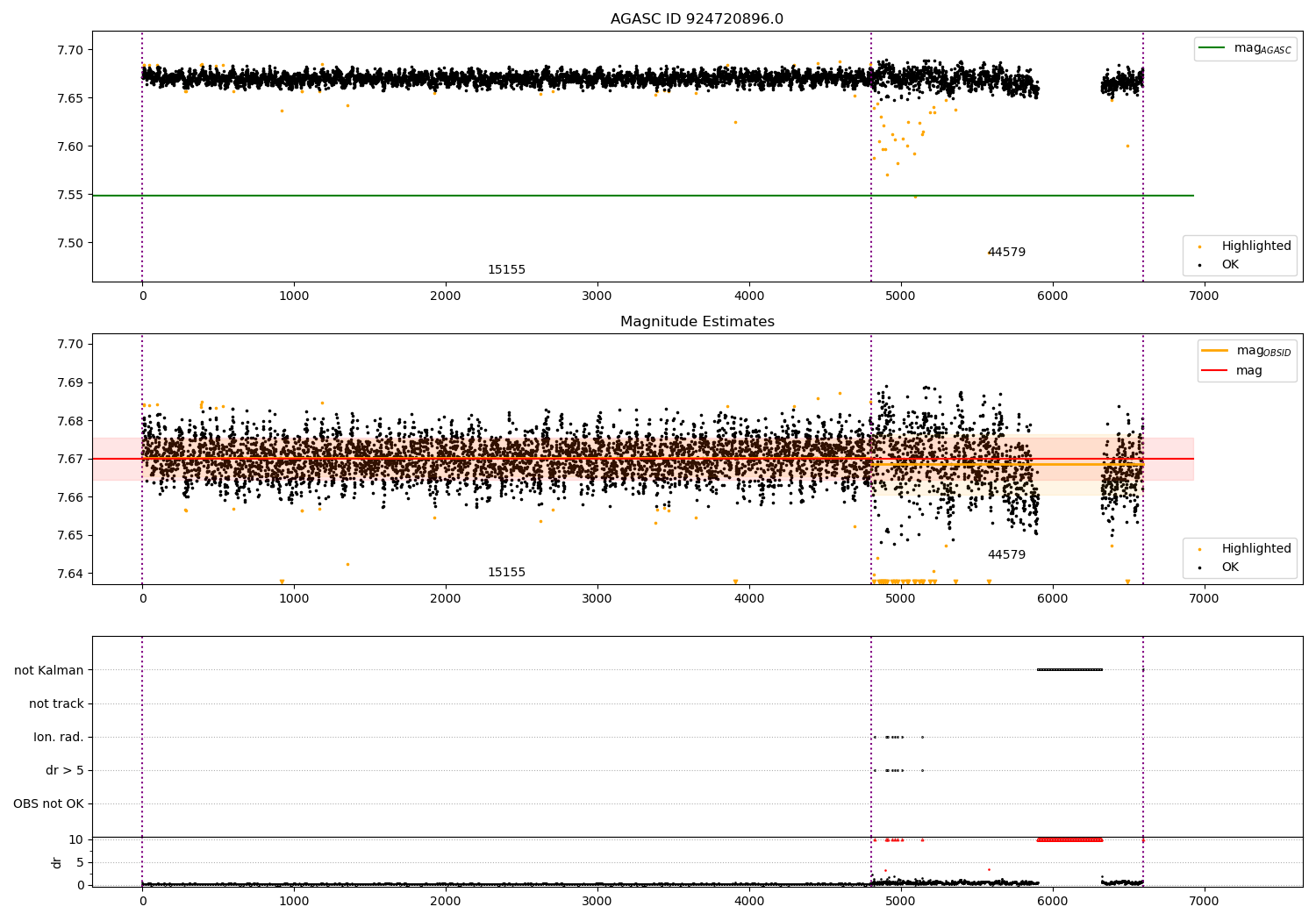This screenshot has width=1316, height=921.
Task: Click the 10 tick label on the dr axis
Action: [76, 839]
